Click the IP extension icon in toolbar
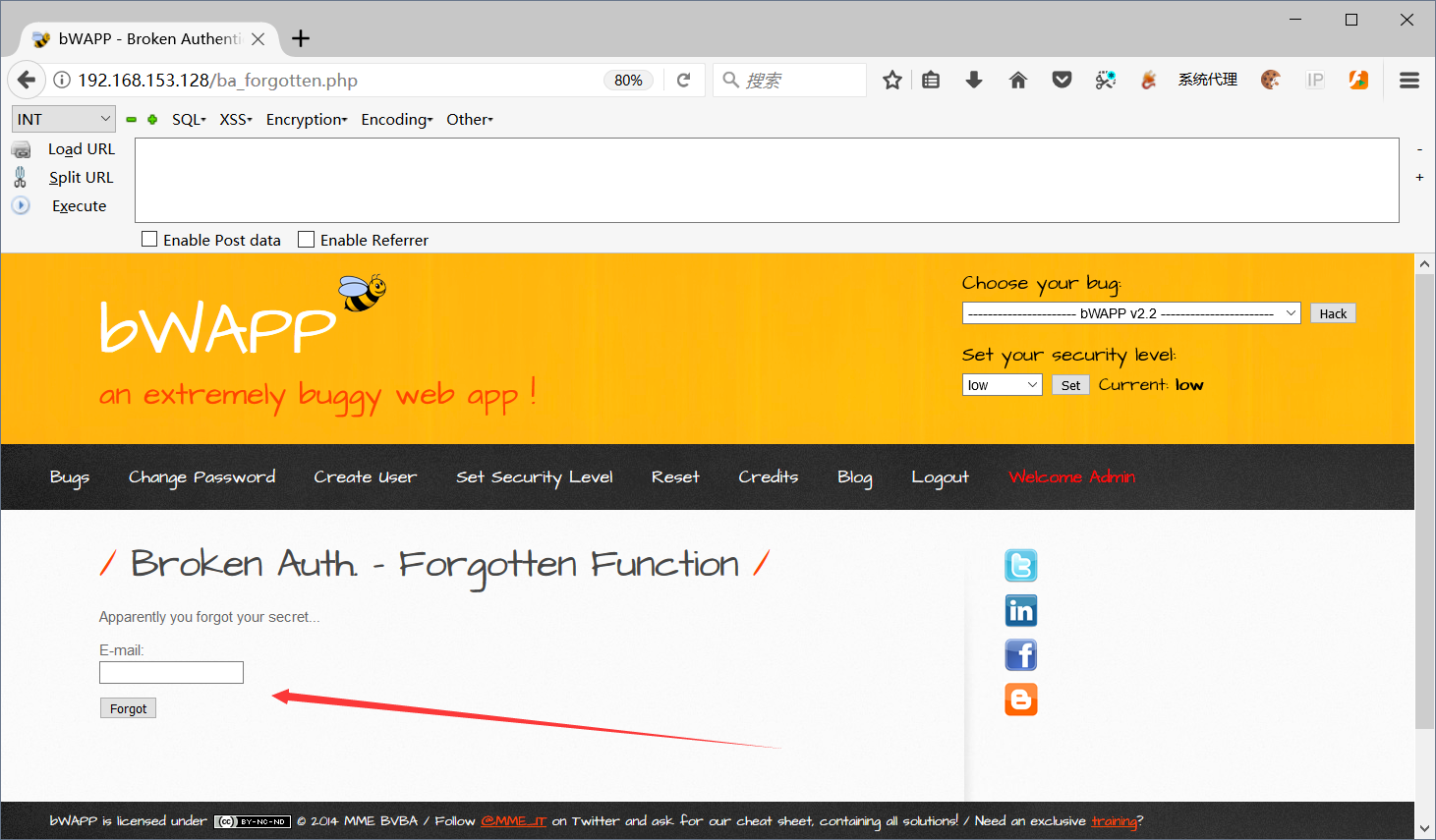Viewport: 1436px width, 840px height. click(x=1315, y=81)
